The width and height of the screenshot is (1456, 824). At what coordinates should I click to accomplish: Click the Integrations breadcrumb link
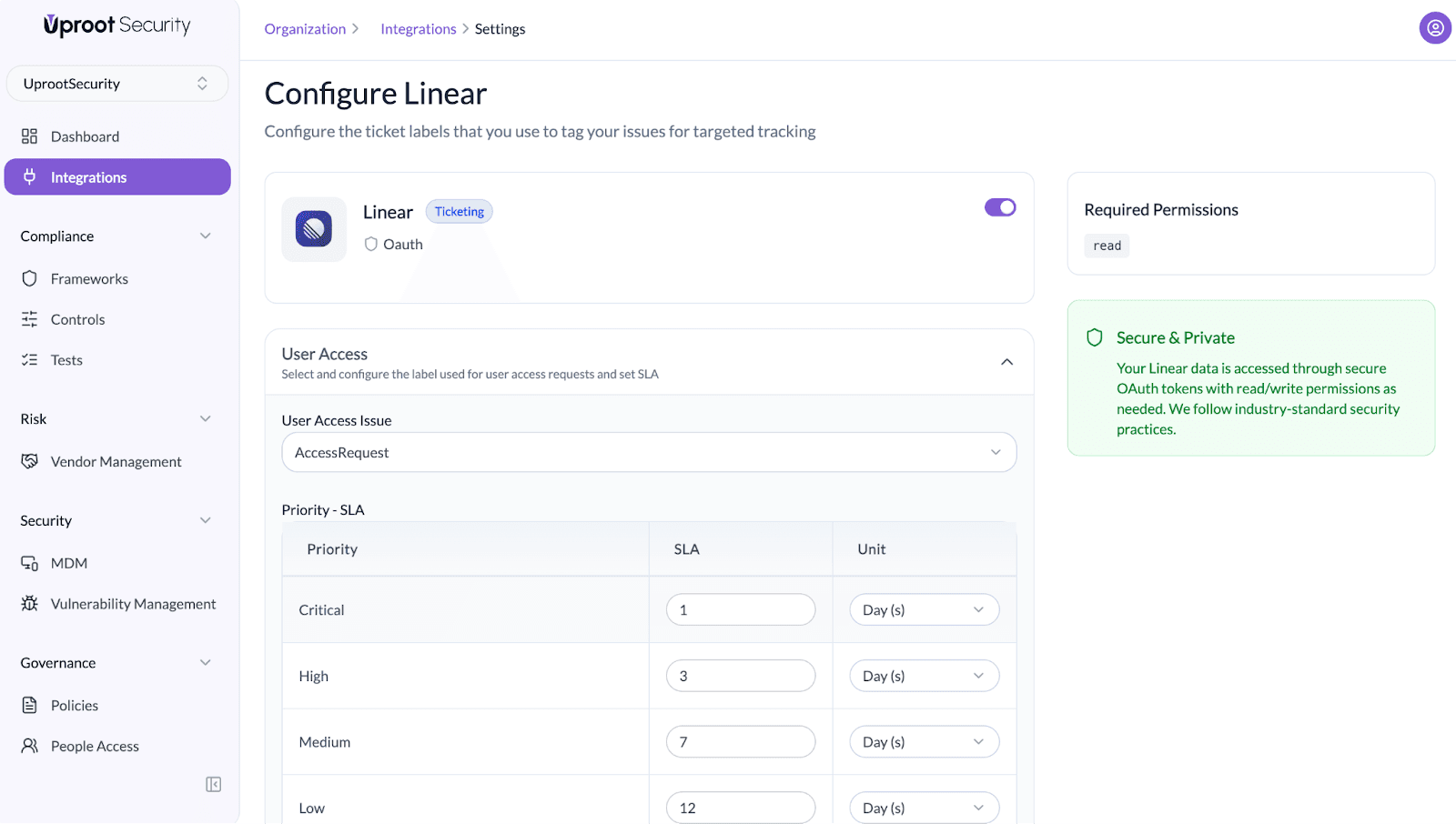click(418, 29)
